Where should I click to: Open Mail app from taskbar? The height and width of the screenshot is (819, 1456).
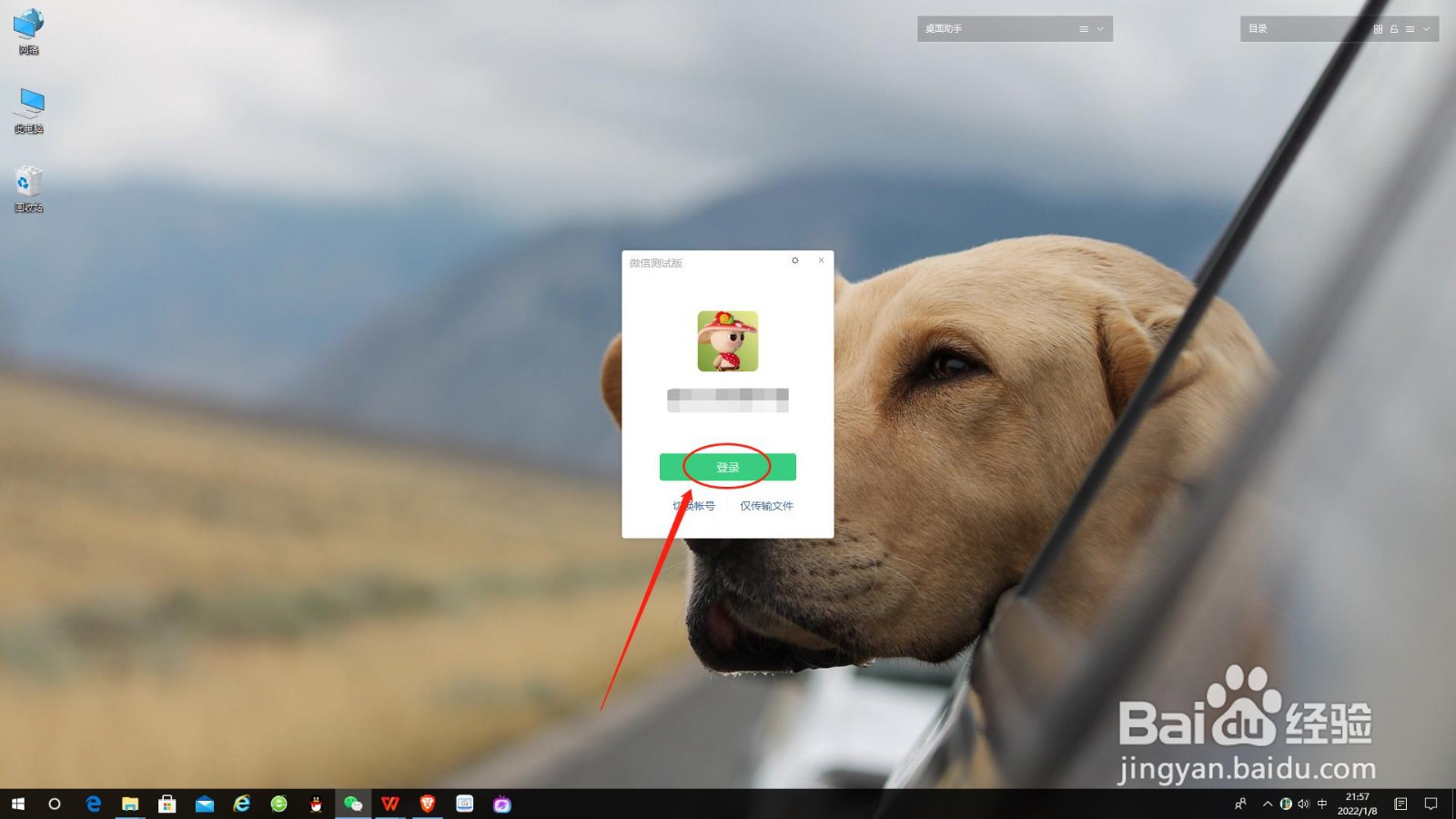(205, 804)
